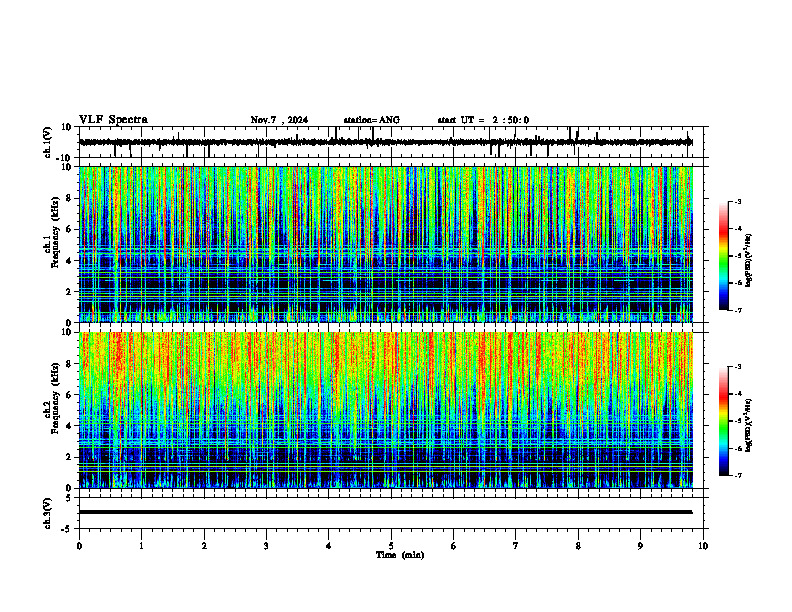Click the 'Time (min)' axis label
The width and height of the screenshot is (792, 612).
[x=400, y=555]
